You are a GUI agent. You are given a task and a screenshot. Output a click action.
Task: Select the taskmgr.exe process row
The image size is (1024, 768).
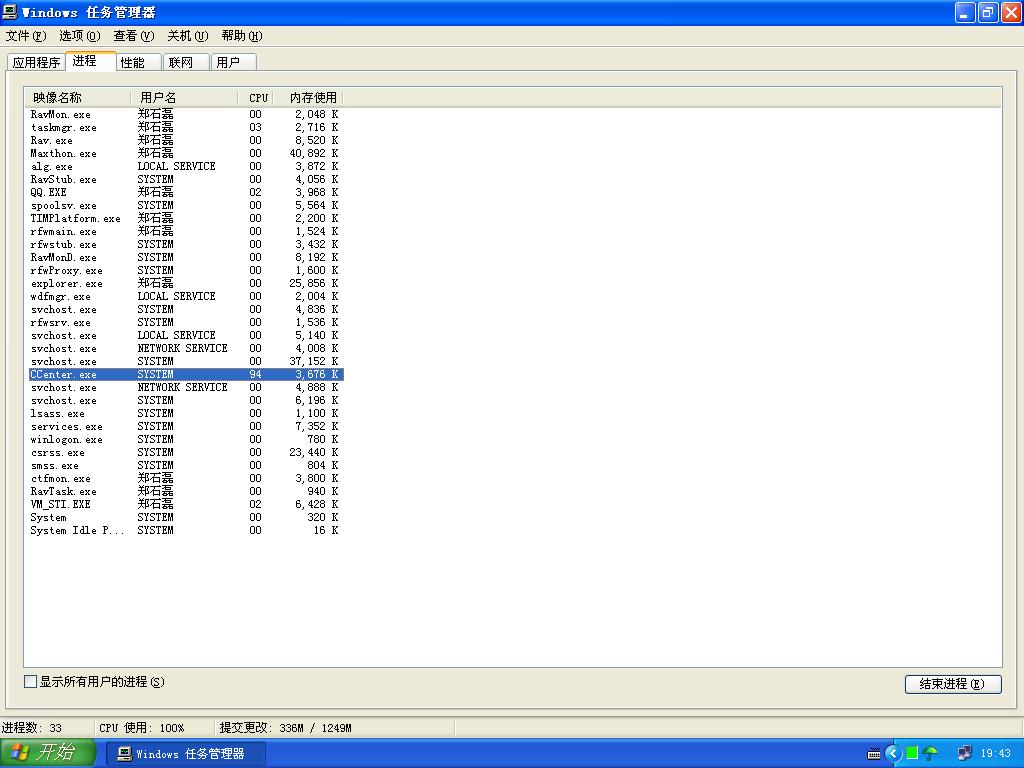point(185,127)
